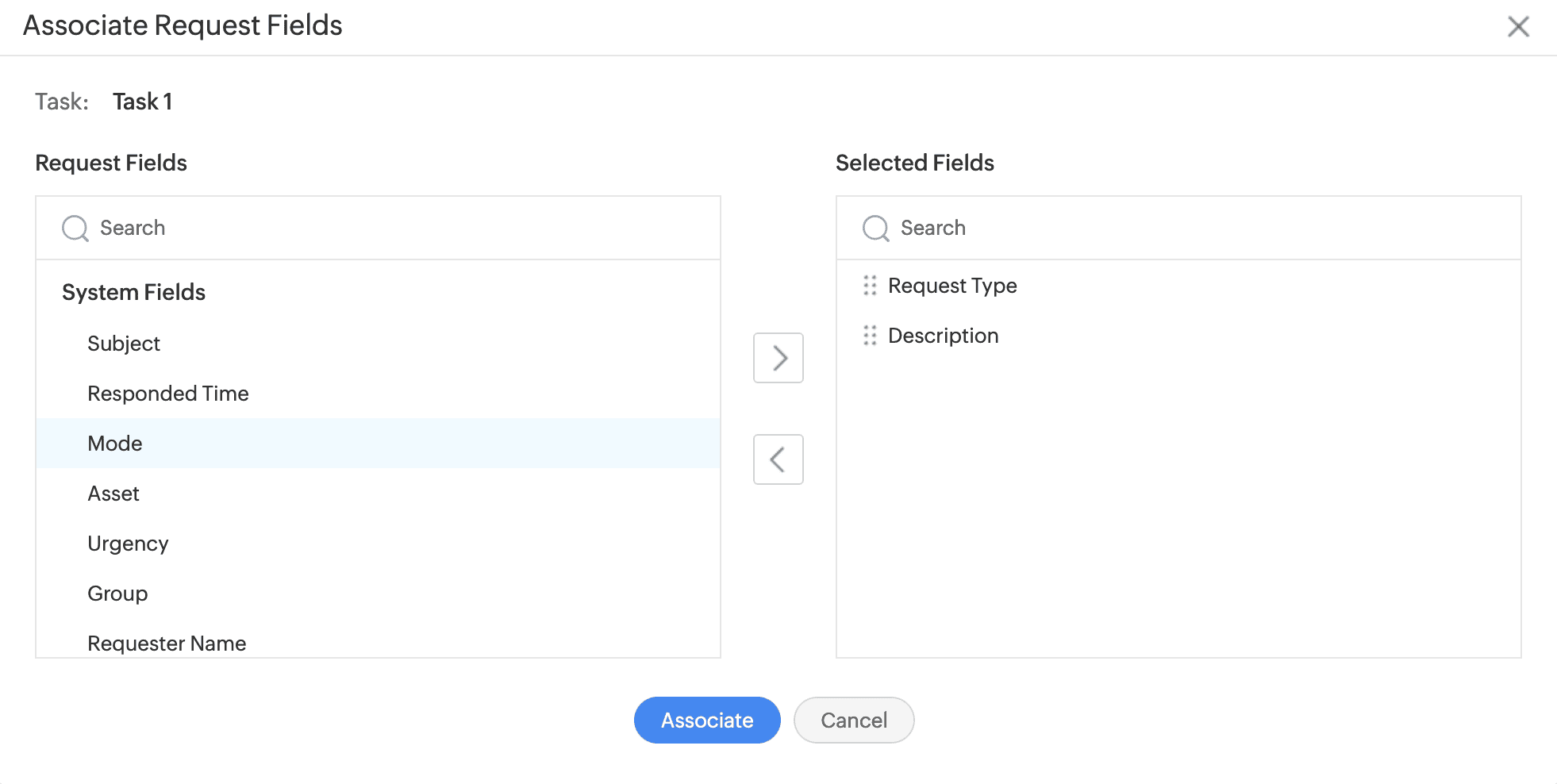Image resolution: width=1557 pixels, height=784 pixels.
Task: Select the Subject field
Action: (x=124, y=344)
